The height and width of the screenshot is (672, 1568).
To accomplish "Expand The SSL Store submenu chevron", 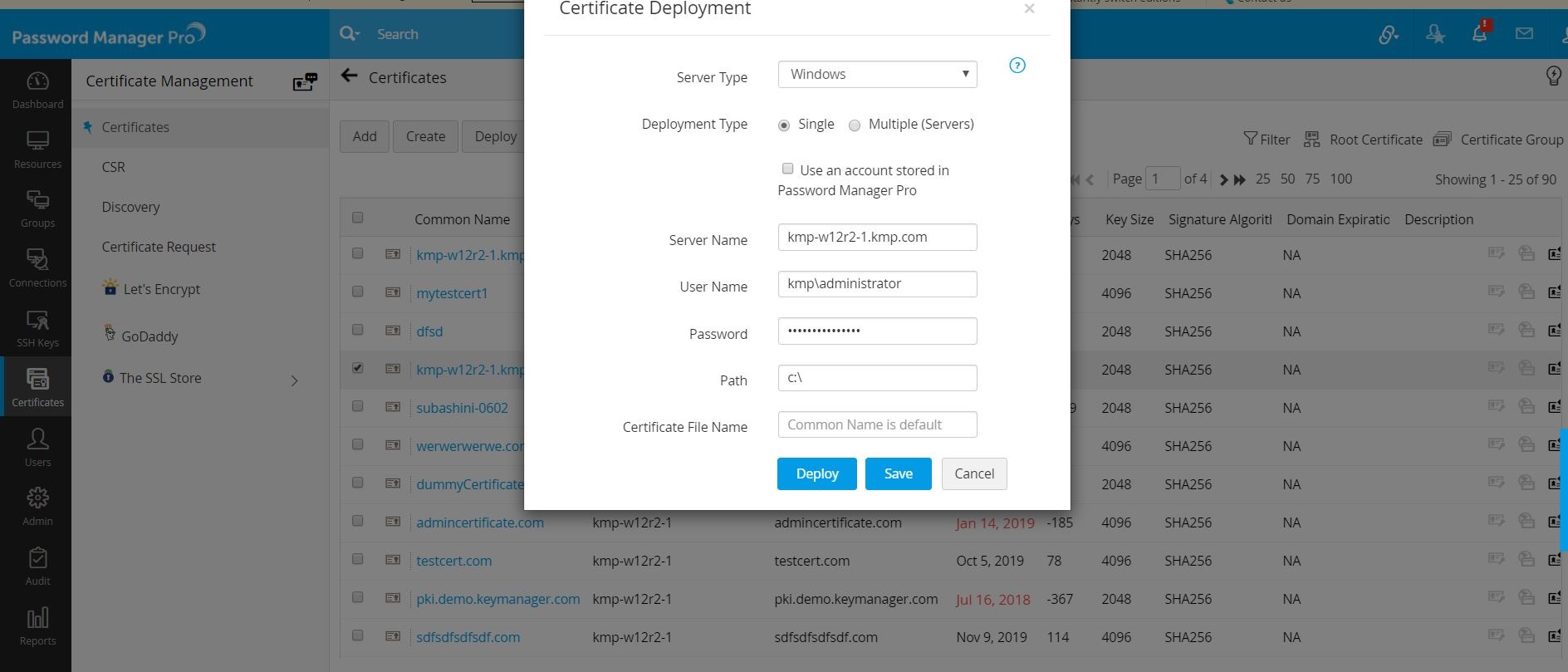I will [295, 380].
